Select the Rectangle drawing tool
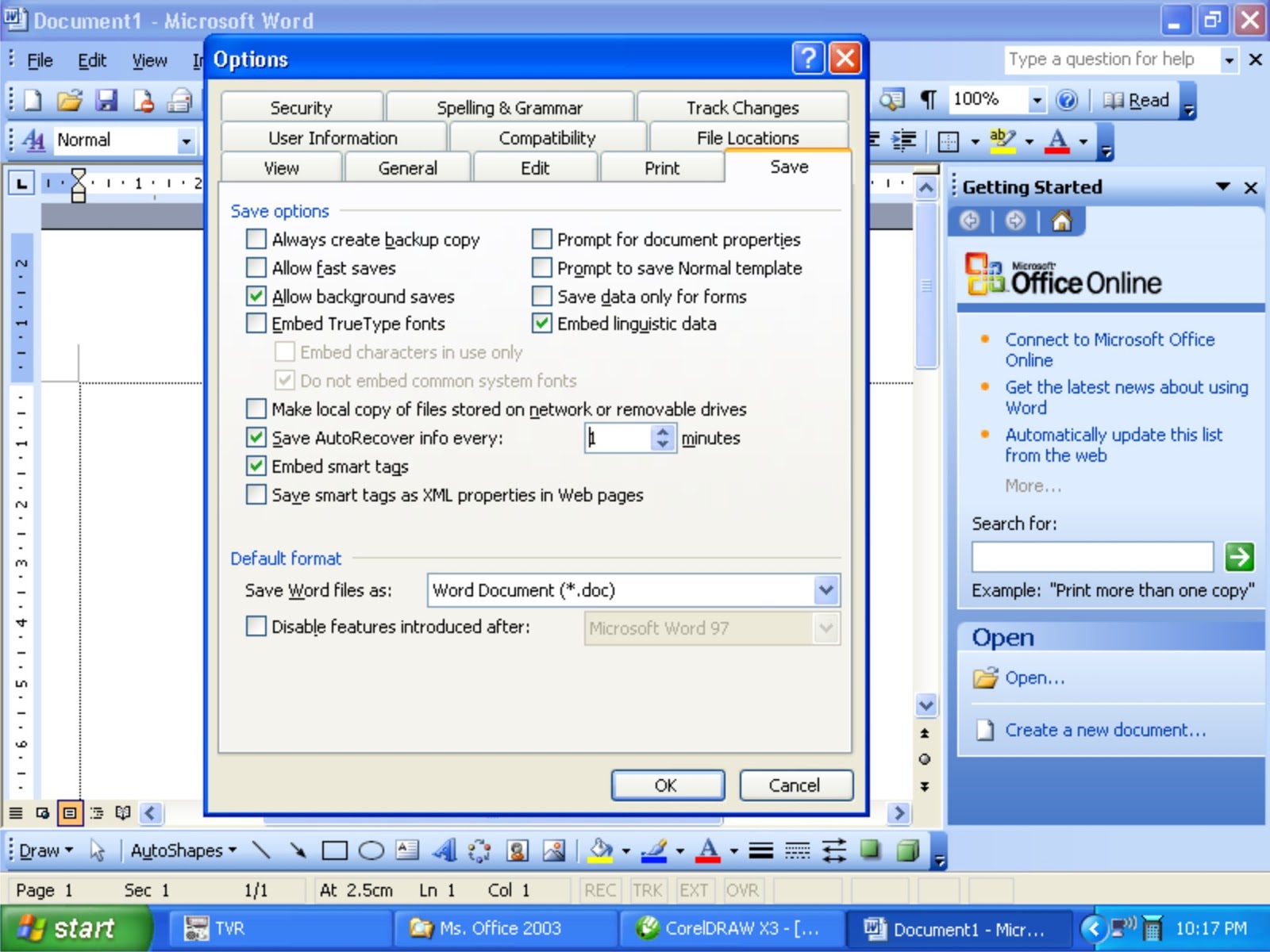Viewport: 1270px width, 952px height. point(334,850)
